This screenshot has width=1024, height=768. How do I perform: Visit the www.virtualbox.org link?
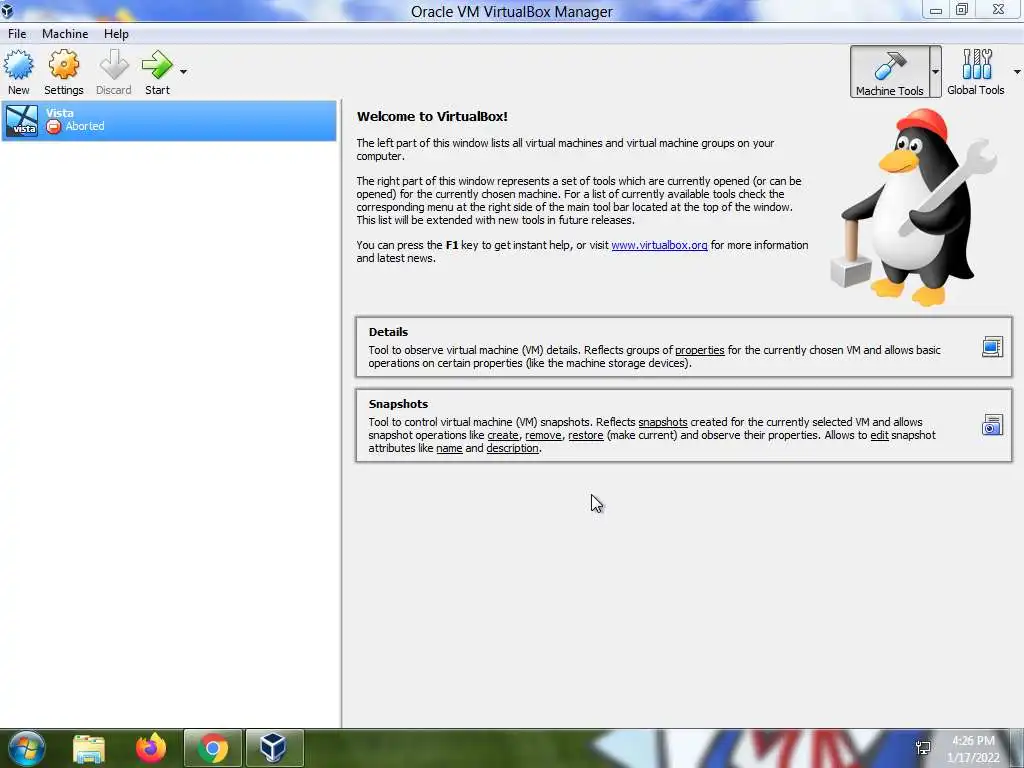(659, 245)
